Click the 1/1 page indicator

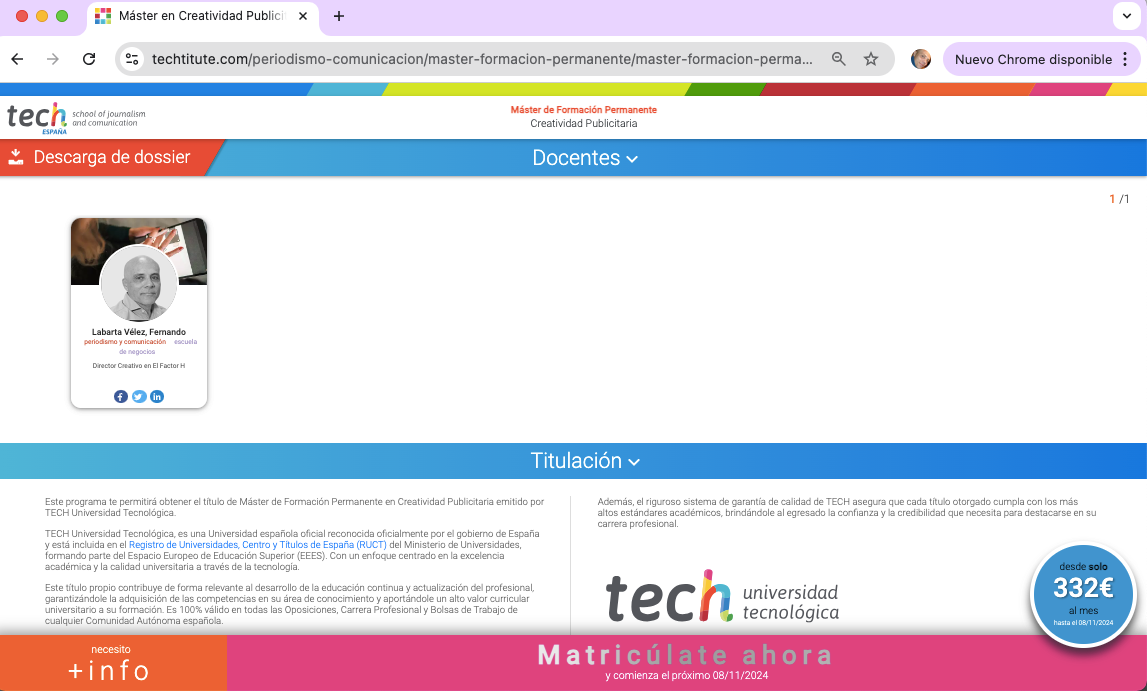(x=1119, y=199)
